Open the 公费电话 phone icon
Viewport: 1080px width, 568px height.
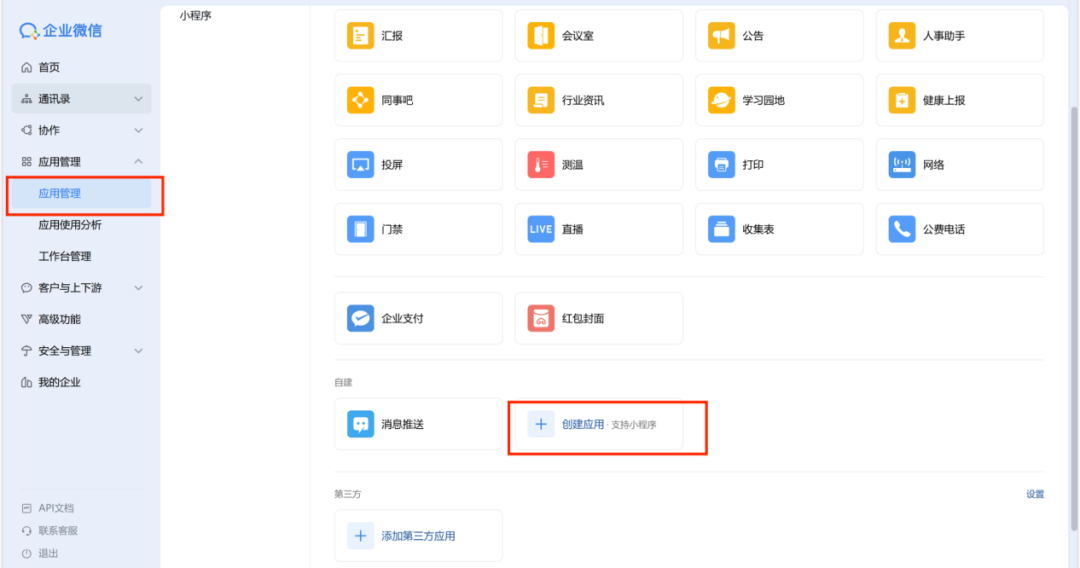[902, 229]
